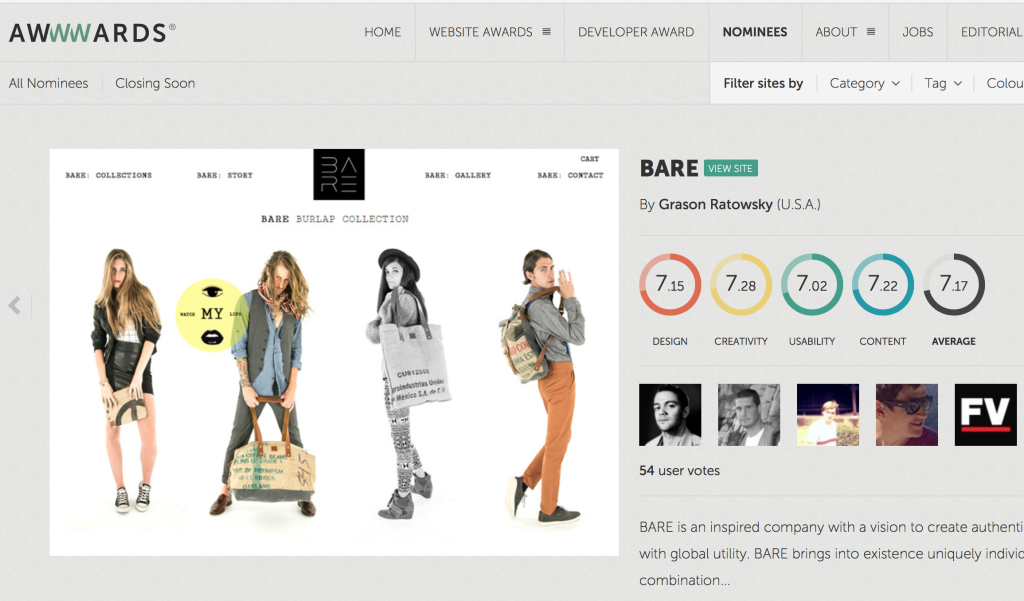
Task: Expand the Category filter dropdown
Action: click(x=865, y=83)
